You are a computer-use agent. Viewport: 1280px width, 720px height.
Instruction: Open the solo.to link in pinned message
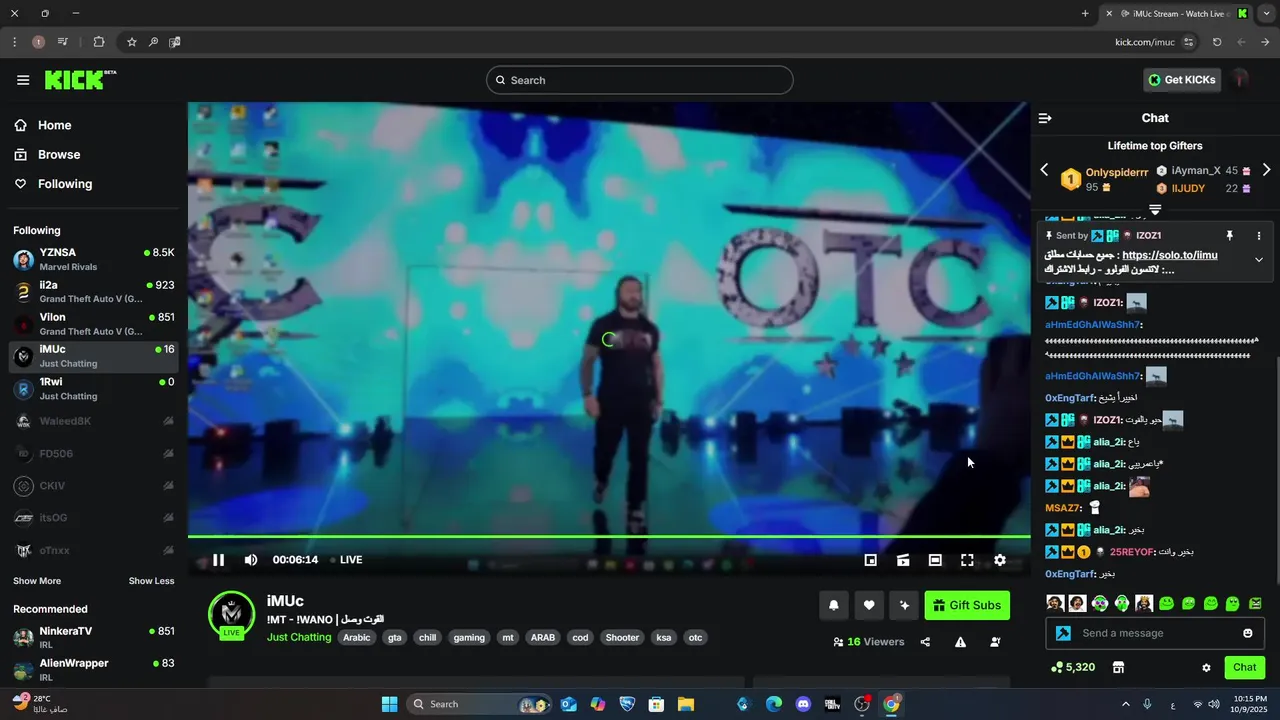click(x=1170, y=255)
